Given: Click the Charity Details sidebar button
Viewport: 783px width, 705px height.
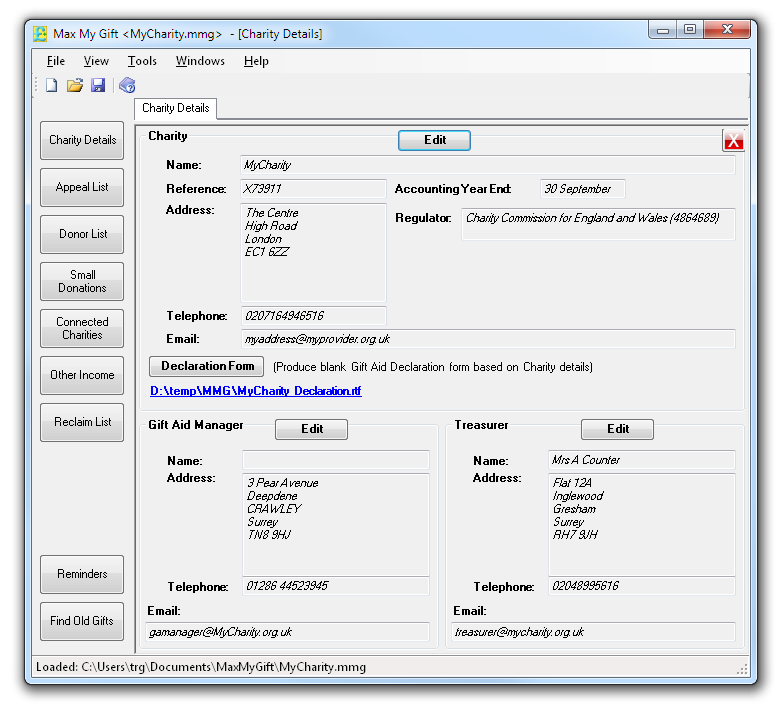Looking at the screenshot, I should (x=82, y=140).
